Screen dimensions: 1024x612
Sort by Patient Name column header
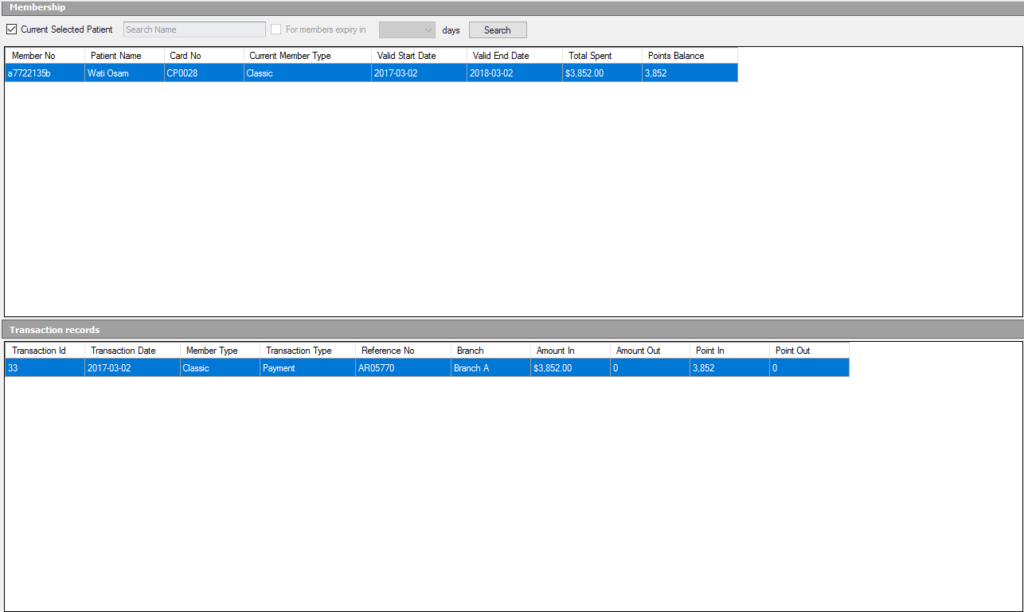125,56
